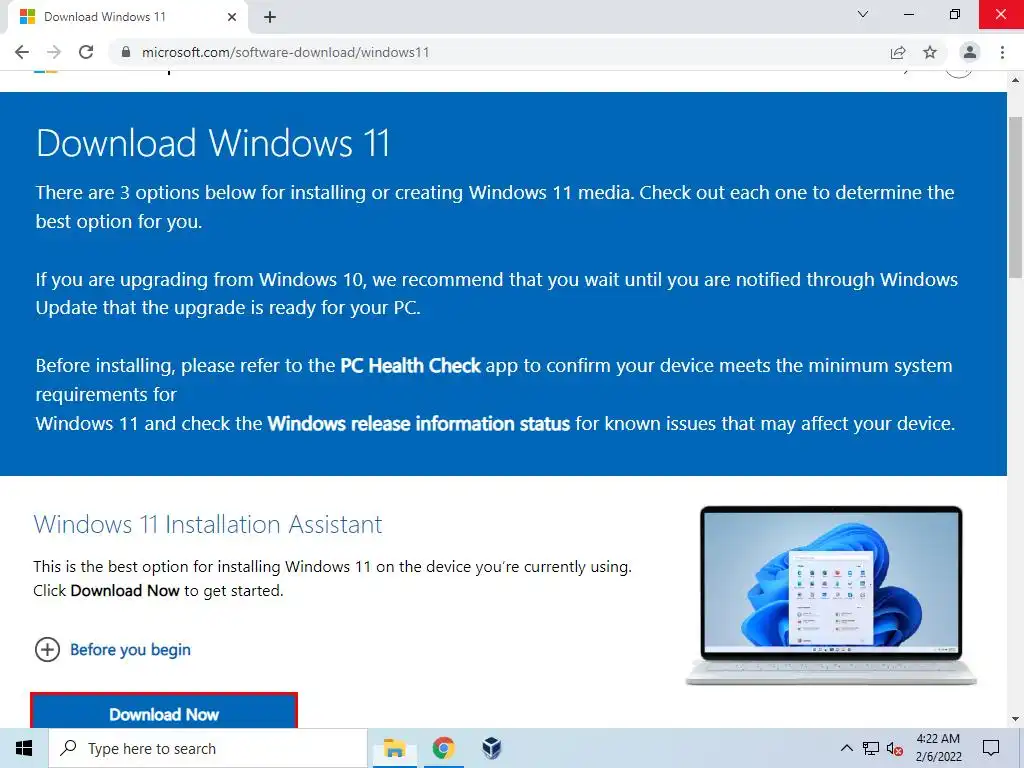The width and height of the screenshot is (1024, 768).
Task: Share this page using the share icon
Action: click(898, 52)
